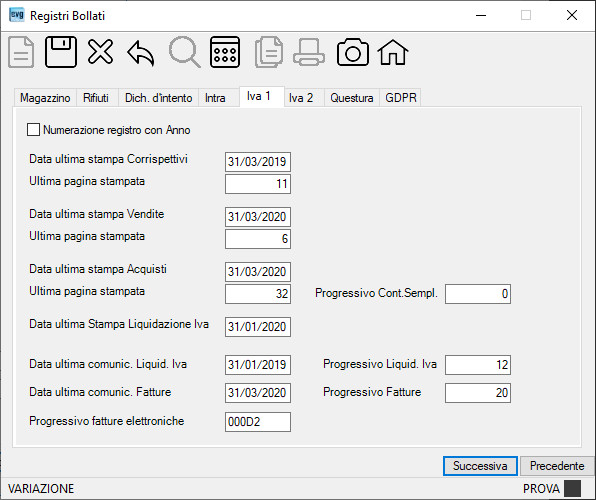The height and width of the screenshot is (500, 596).
Task: Click the Progressivo fatture elettroniche field
Action: [258, 422]
